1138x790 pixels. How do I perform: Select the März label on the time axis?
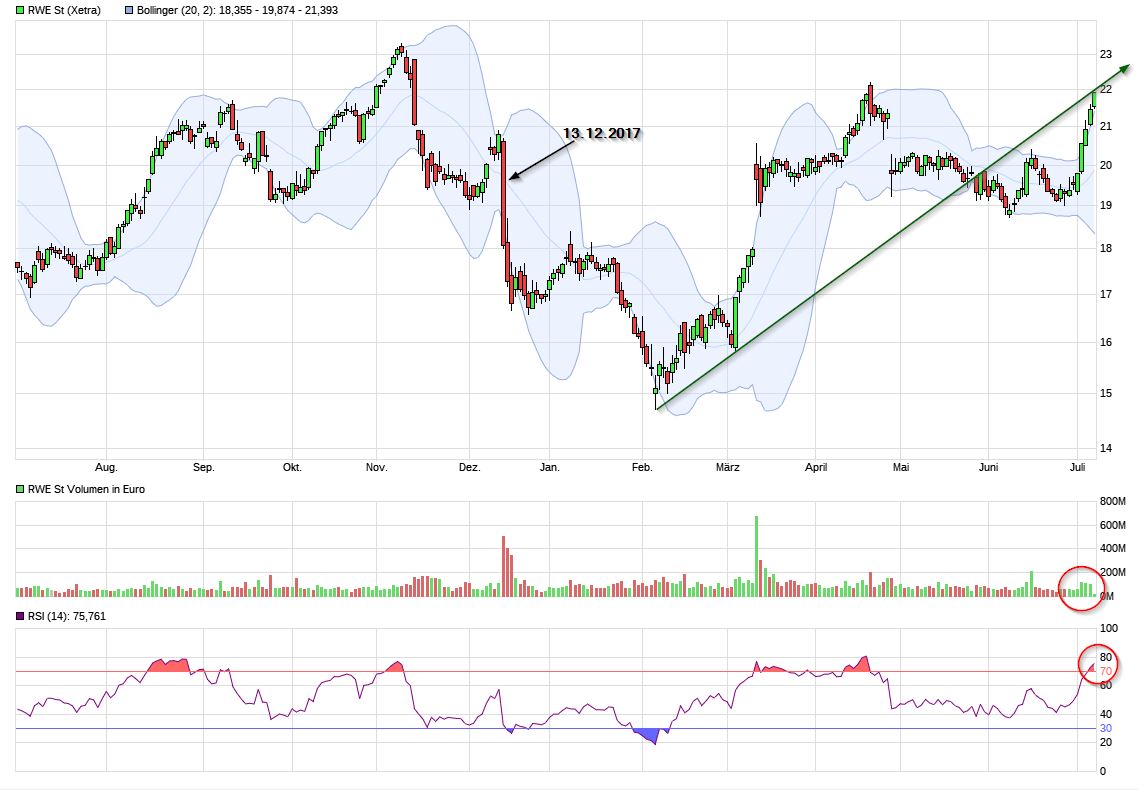tap(728, 466)
